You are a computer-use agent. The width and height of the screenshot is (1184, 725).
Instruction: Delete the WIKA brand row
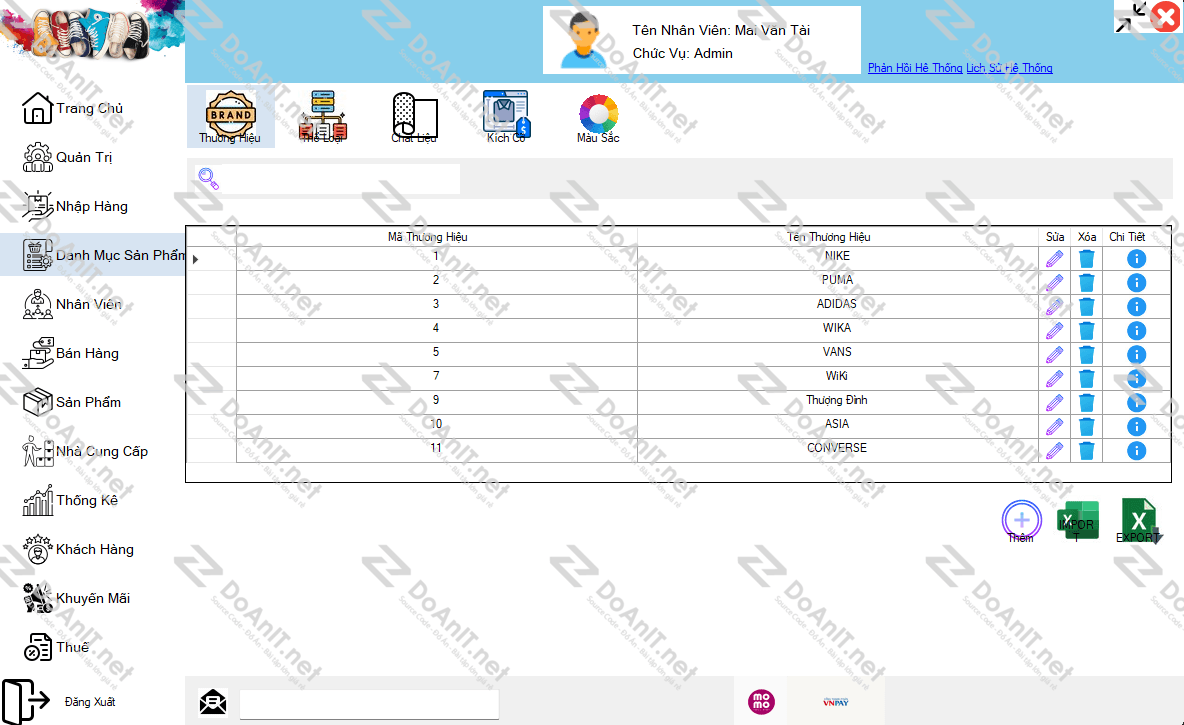tap(1087, 330)
